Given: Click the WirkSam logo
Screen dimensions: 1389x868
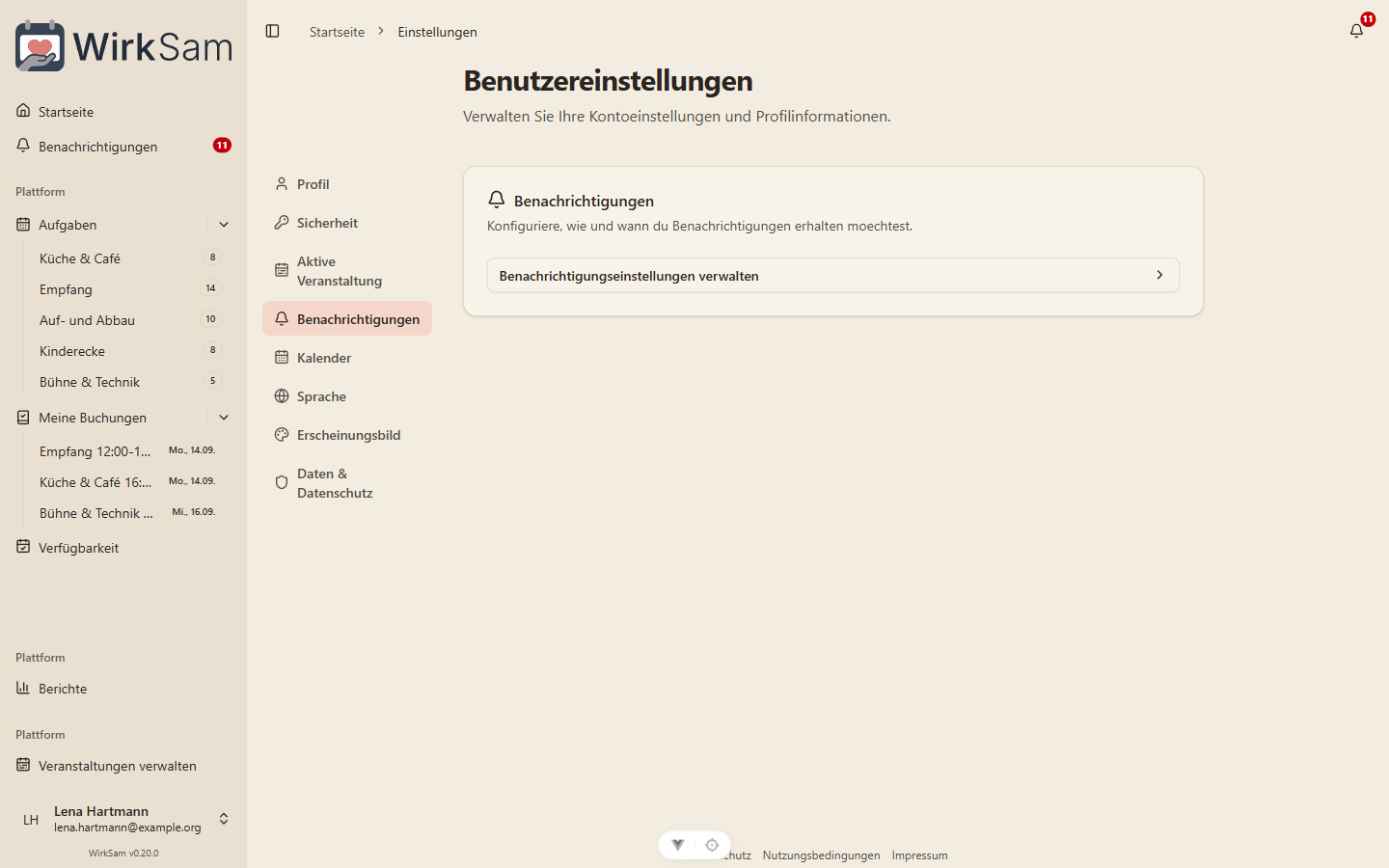Looking at the screenshot, I should click(123, 45).
